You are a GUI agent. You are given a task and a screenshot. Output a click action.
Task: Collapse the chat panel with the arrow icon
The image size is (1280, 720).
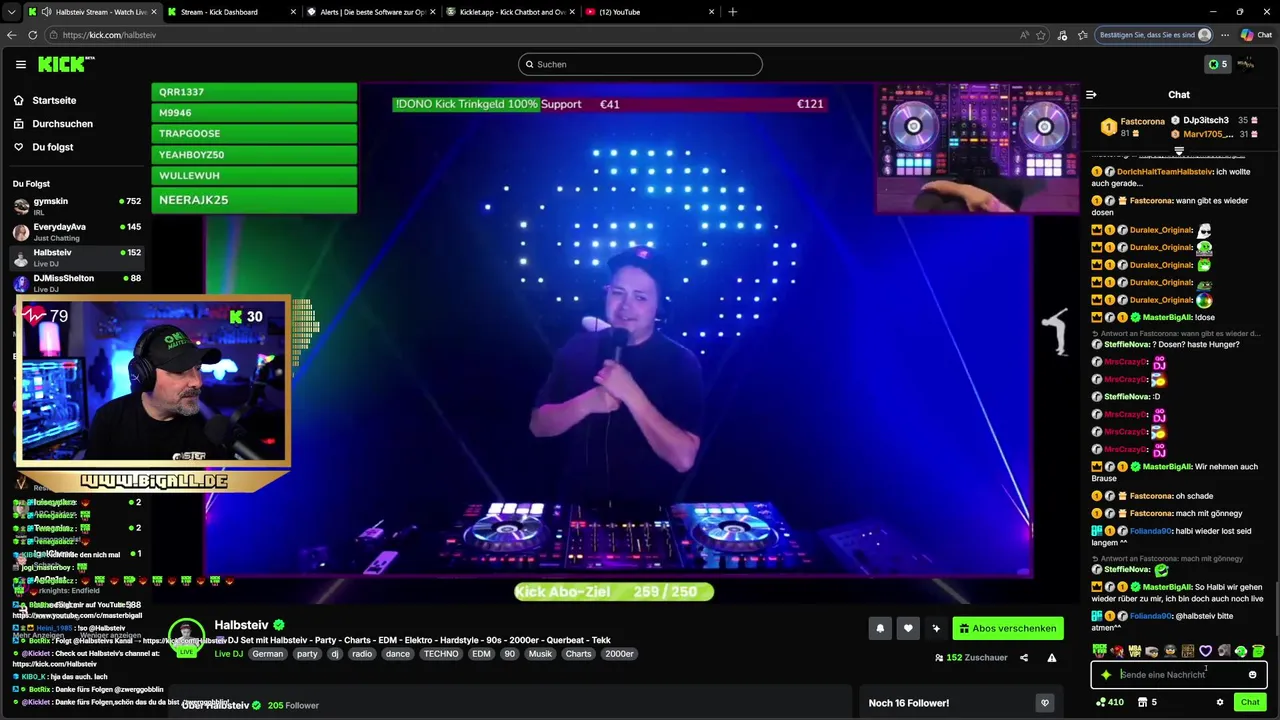click(1091, 95)
